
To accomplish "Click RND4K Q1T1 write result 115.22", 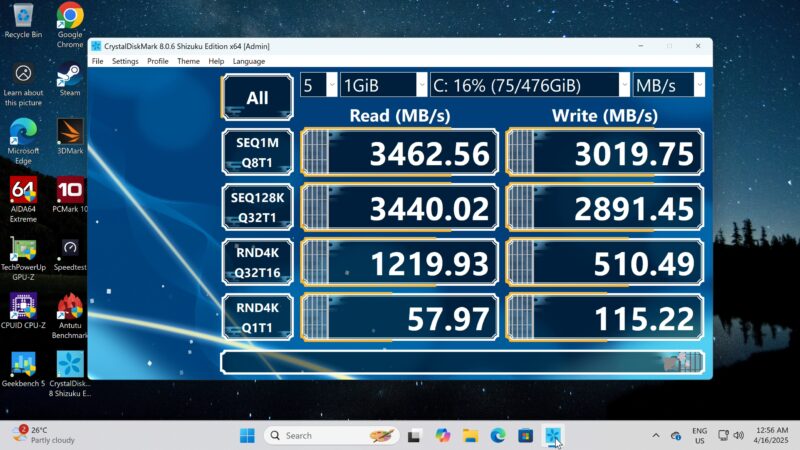I will pos(605,317).
